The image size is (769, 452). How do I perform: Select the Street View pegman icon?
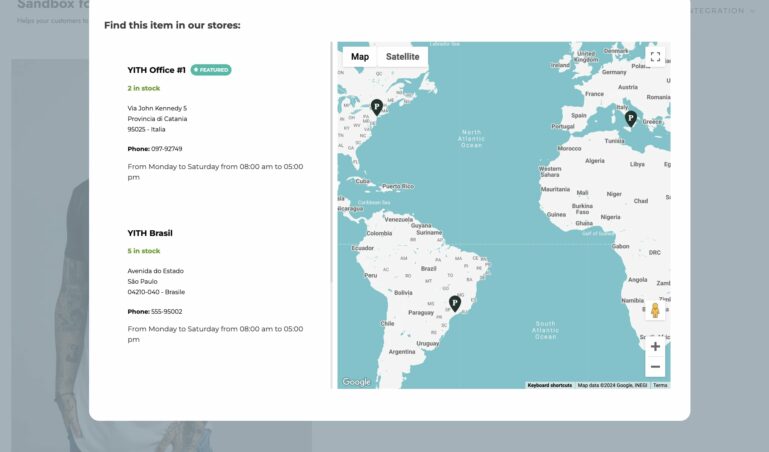[655, 310]
